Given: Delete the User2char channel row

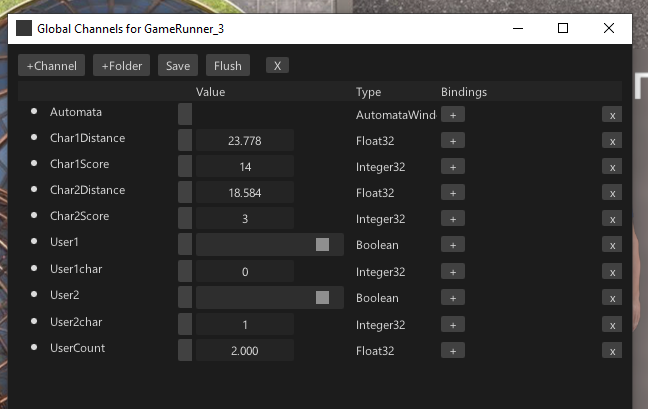Looking at the screenshot, I should [x=612, y=325].
